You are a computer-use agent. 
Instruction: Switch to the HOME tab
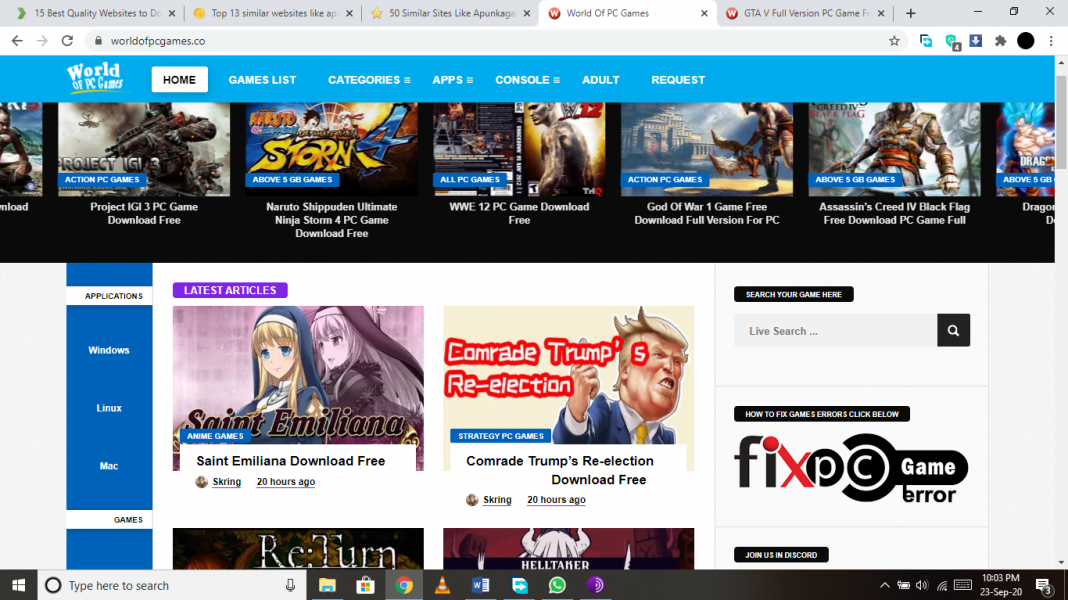tap(179, 79)
